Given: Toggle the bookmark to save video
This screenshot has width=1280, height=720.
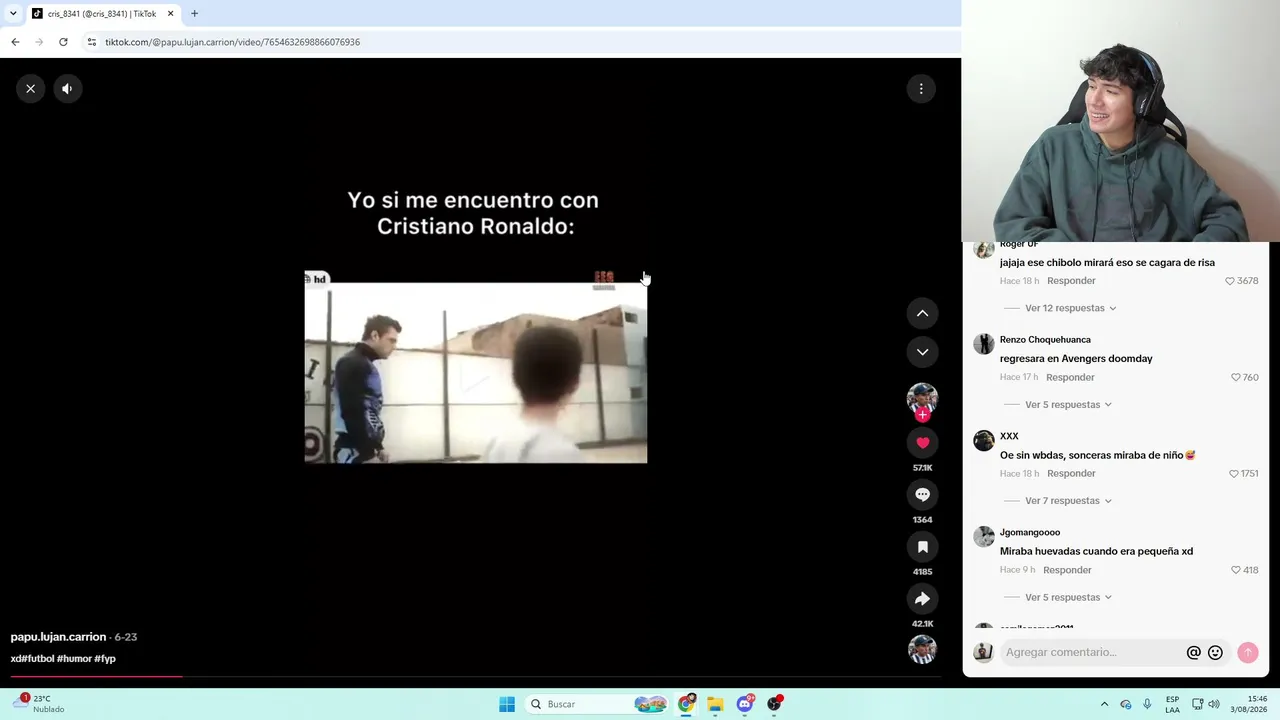Looking at the screenshot, I should pyautogui.click(x=922, y=547).
